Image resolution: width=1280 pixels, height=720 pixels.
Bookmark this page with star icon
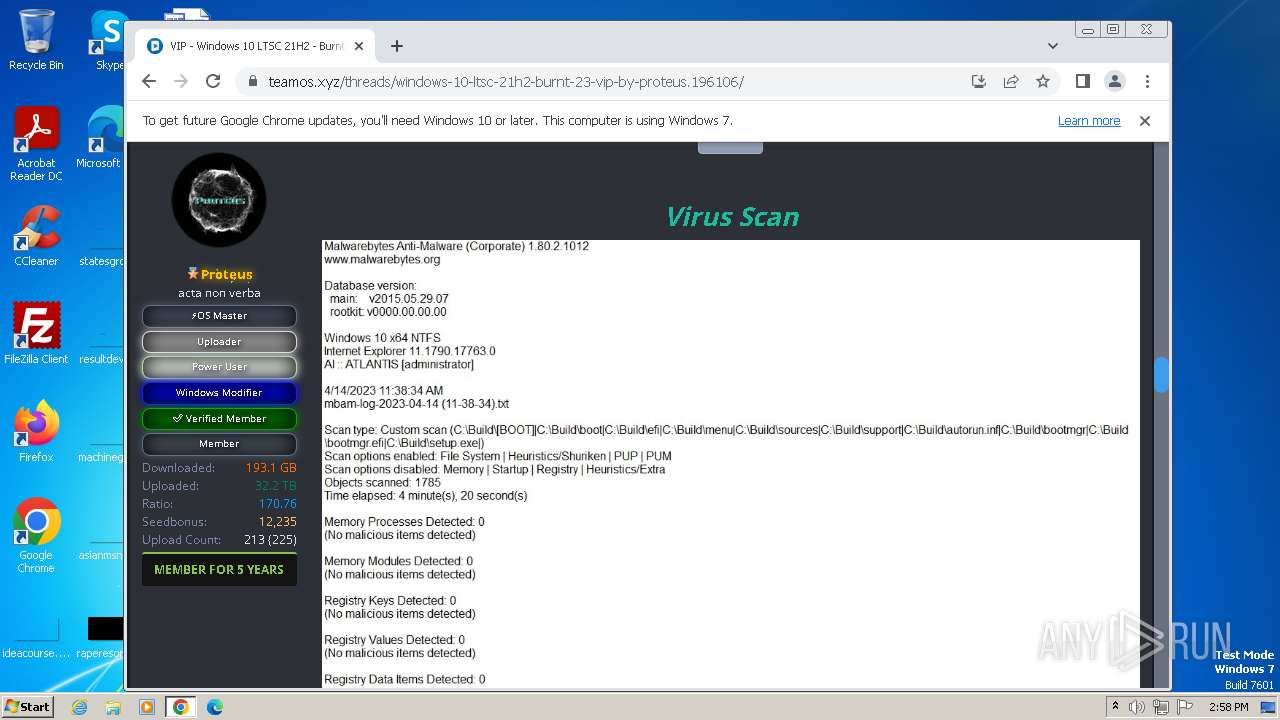[x=1043, y=82]
